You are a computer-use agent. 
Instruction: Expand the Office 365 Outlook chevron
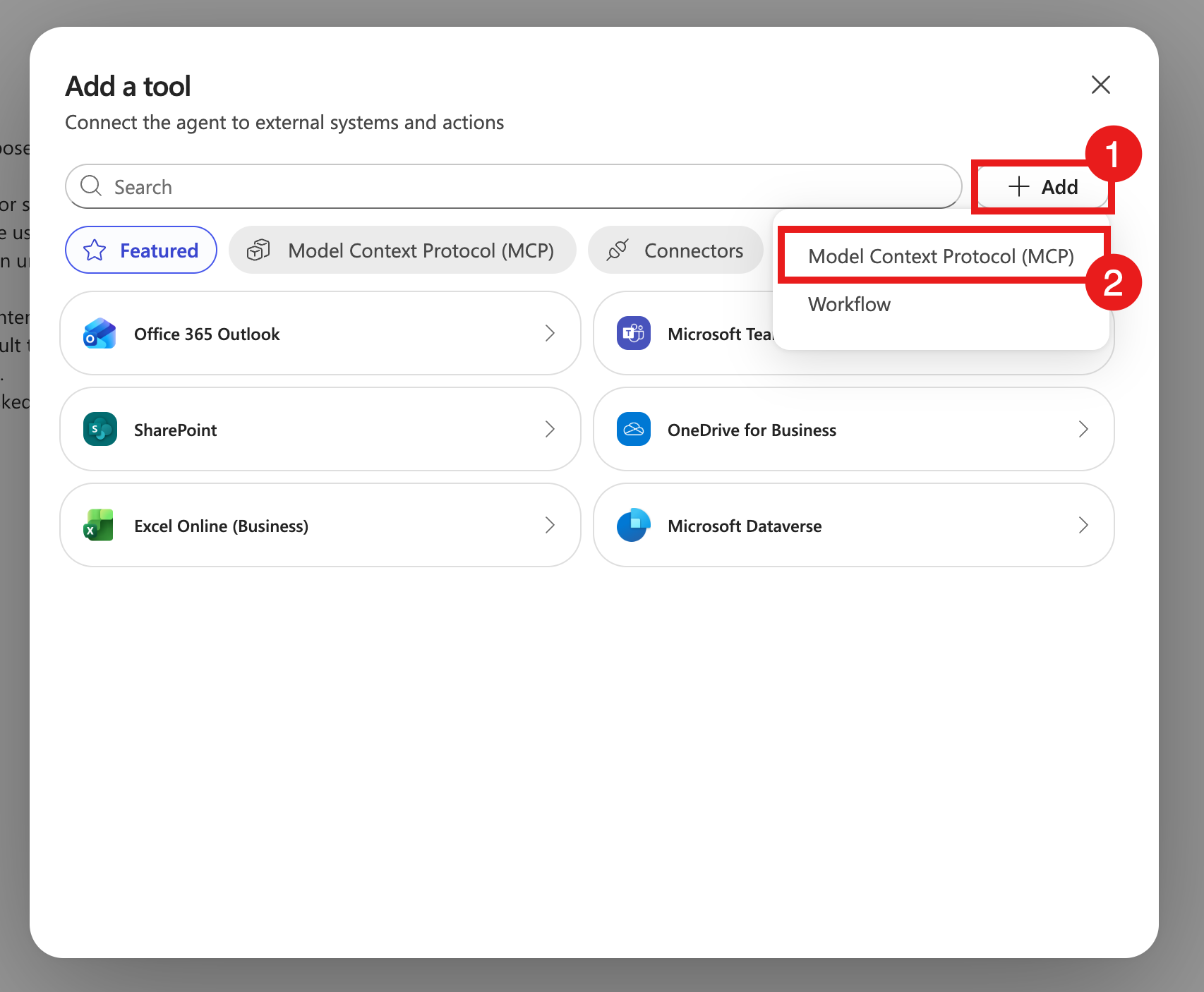click(x=550, y=333)
